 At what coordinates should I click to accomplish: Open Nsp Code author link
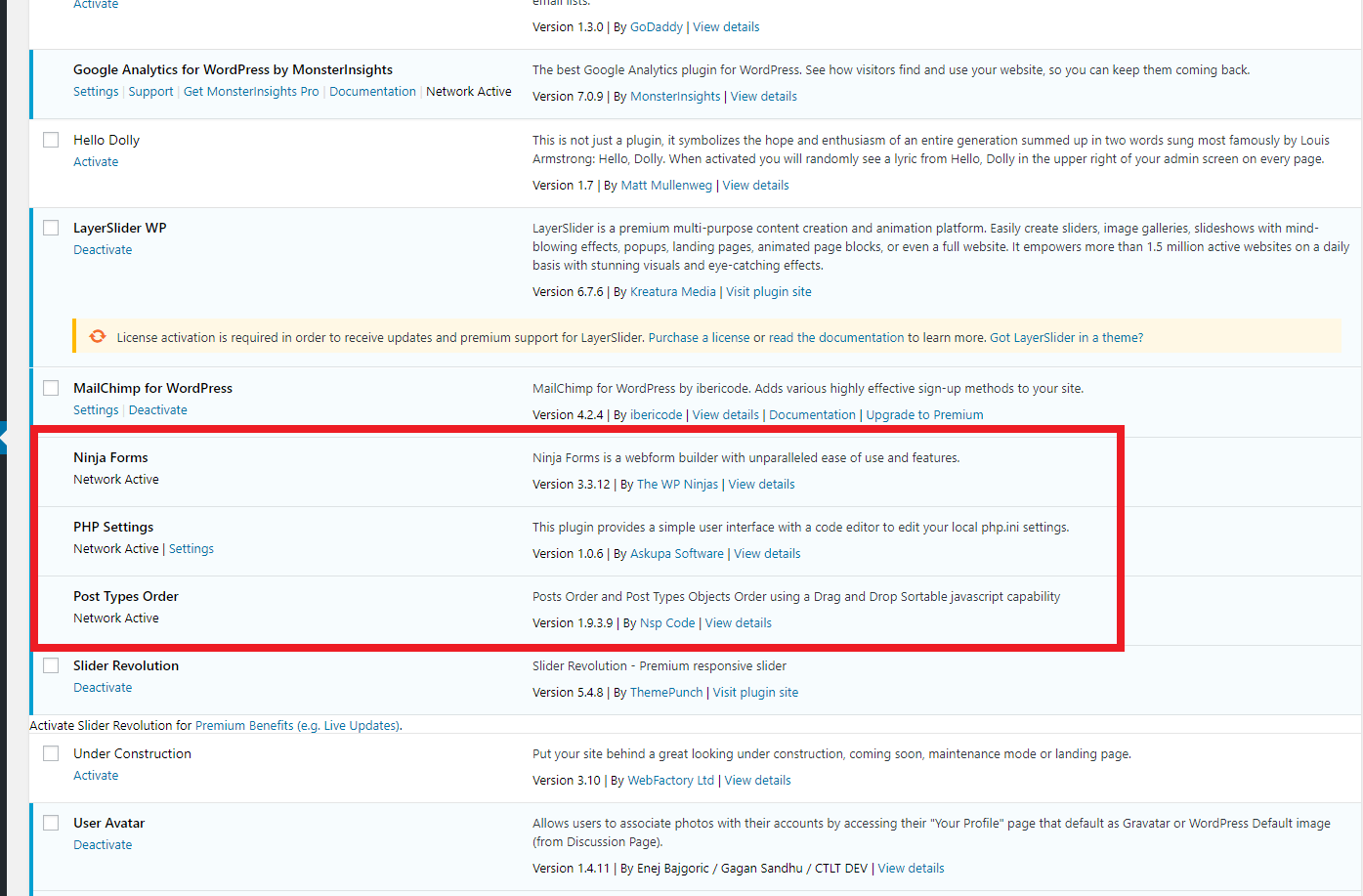click(667, 622)
